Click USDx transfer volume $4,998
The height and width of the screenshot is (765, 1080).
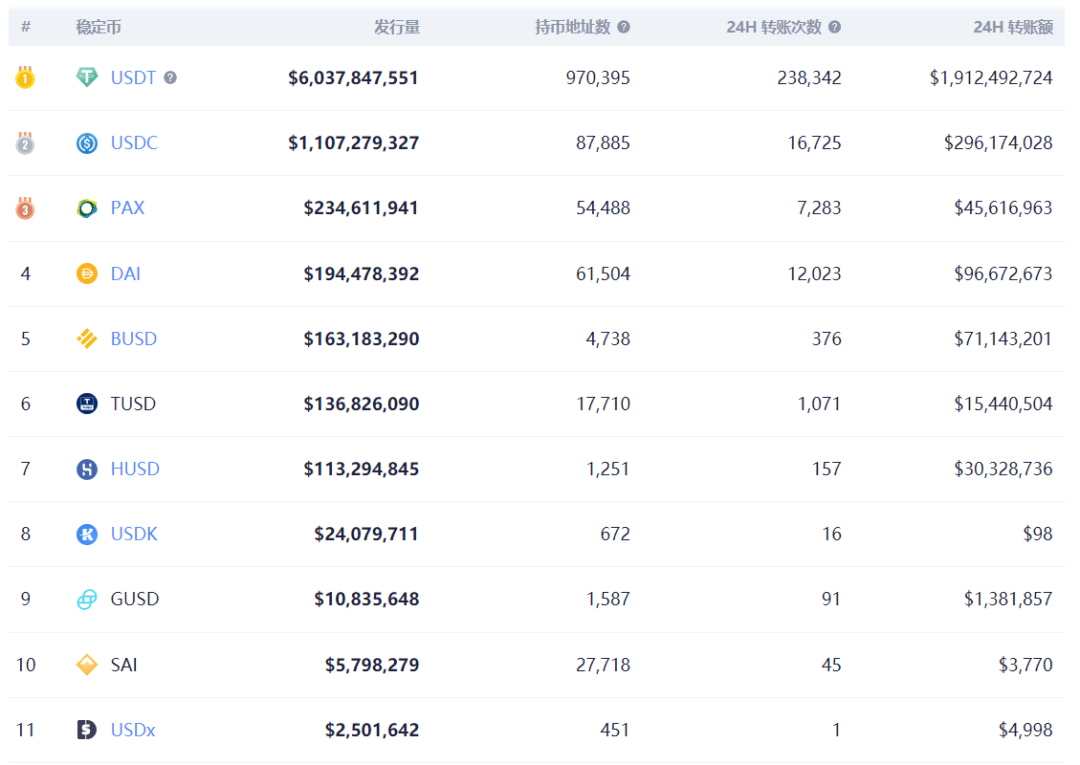[x=1026, y=730]
